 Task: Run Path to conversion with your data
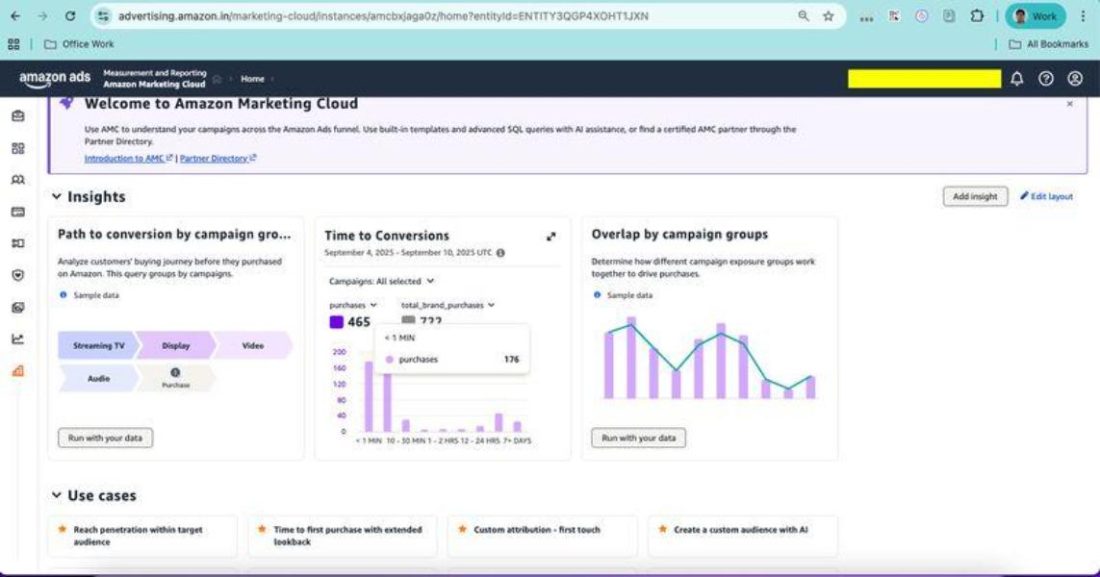pos(105,438)
